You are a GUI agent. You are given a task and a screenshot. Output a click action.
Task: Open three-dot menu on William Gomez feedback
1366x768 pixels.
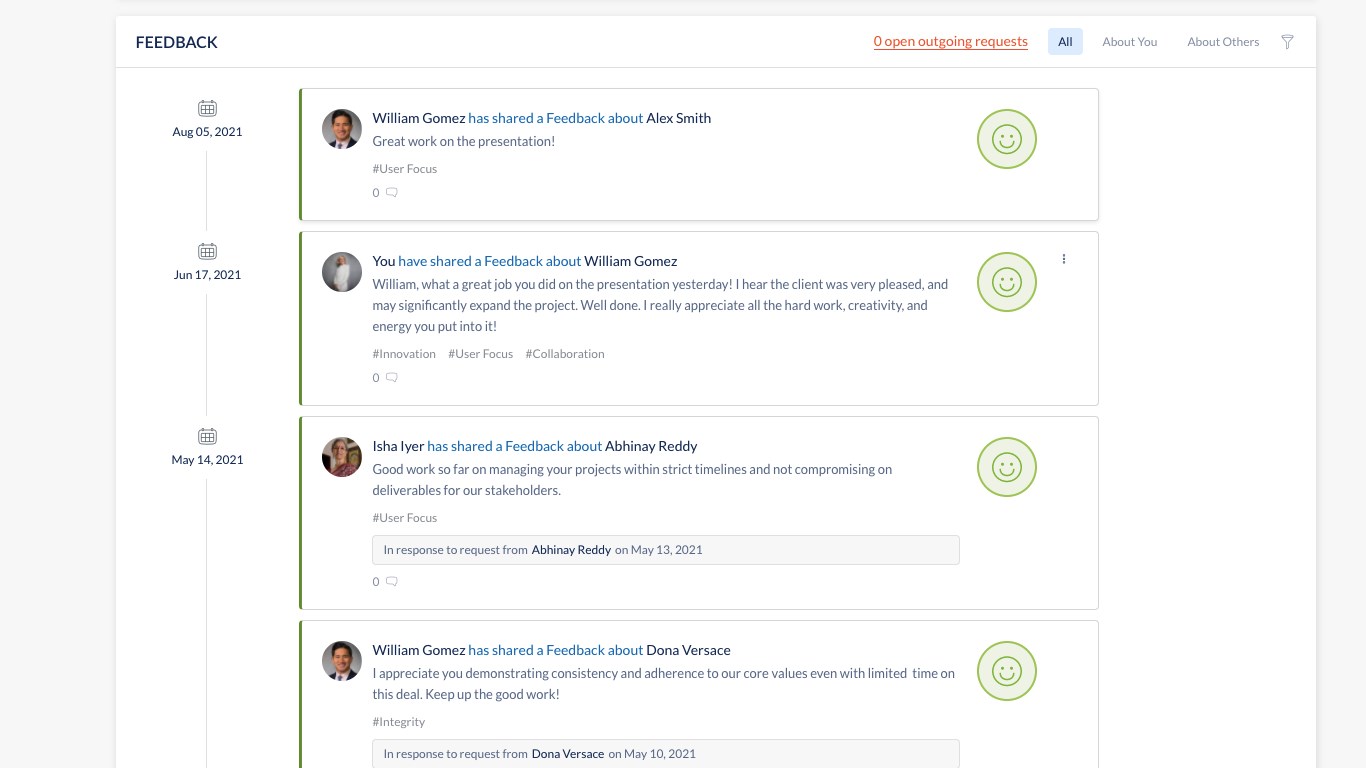1064,259
